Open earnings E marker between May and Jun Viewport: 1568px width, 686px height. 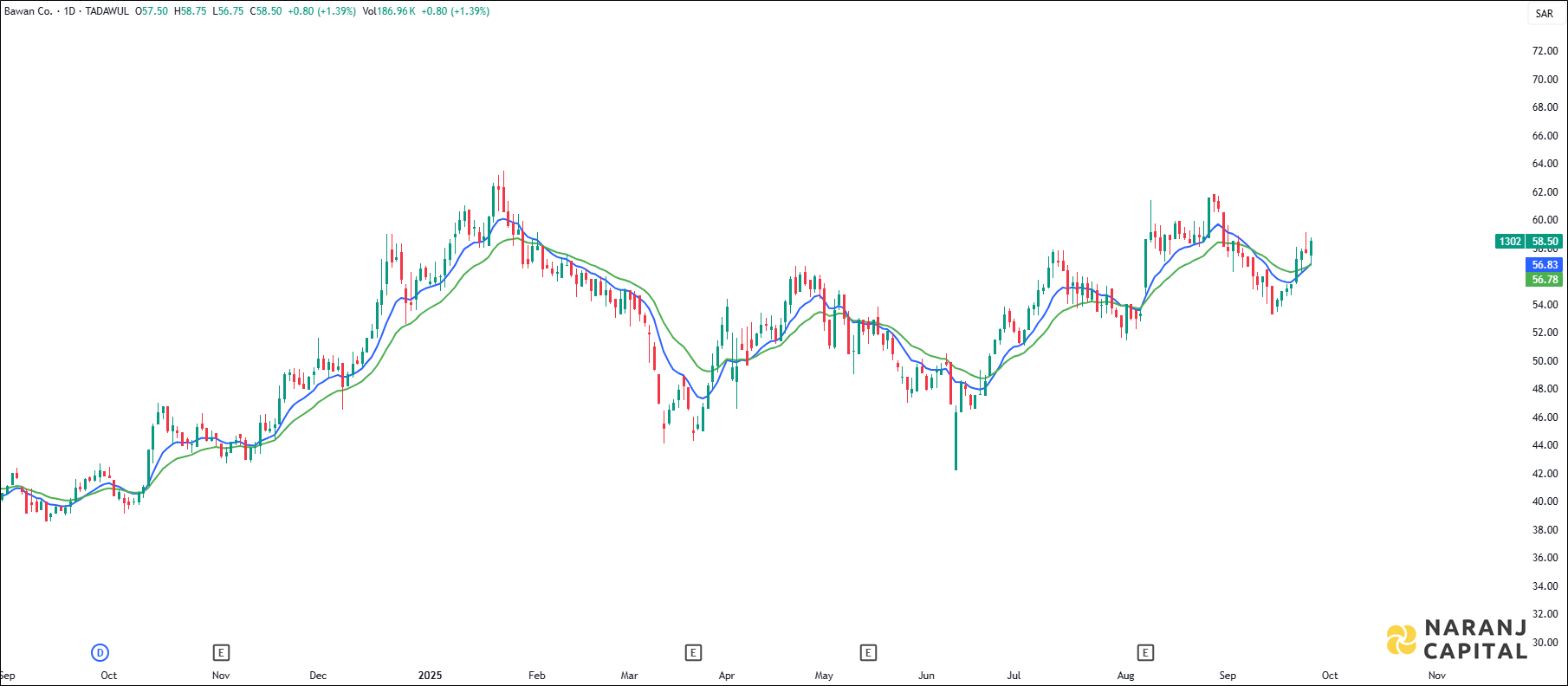[868, 653]
